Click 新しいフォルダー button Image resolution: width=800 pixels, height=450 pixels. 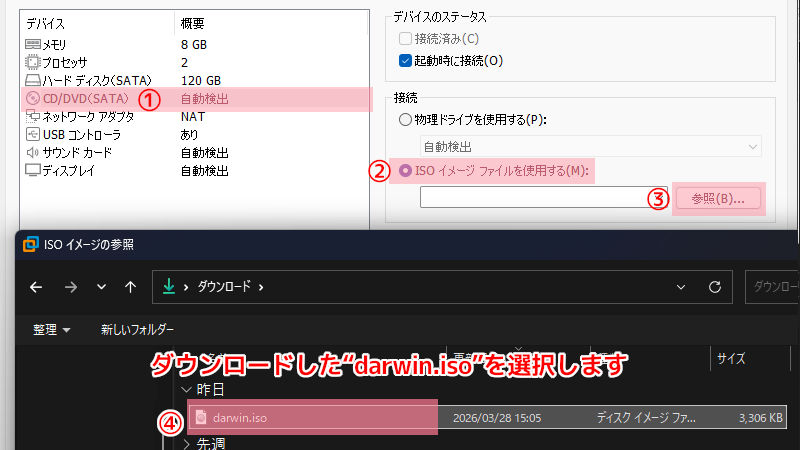[x=137, y=330]
